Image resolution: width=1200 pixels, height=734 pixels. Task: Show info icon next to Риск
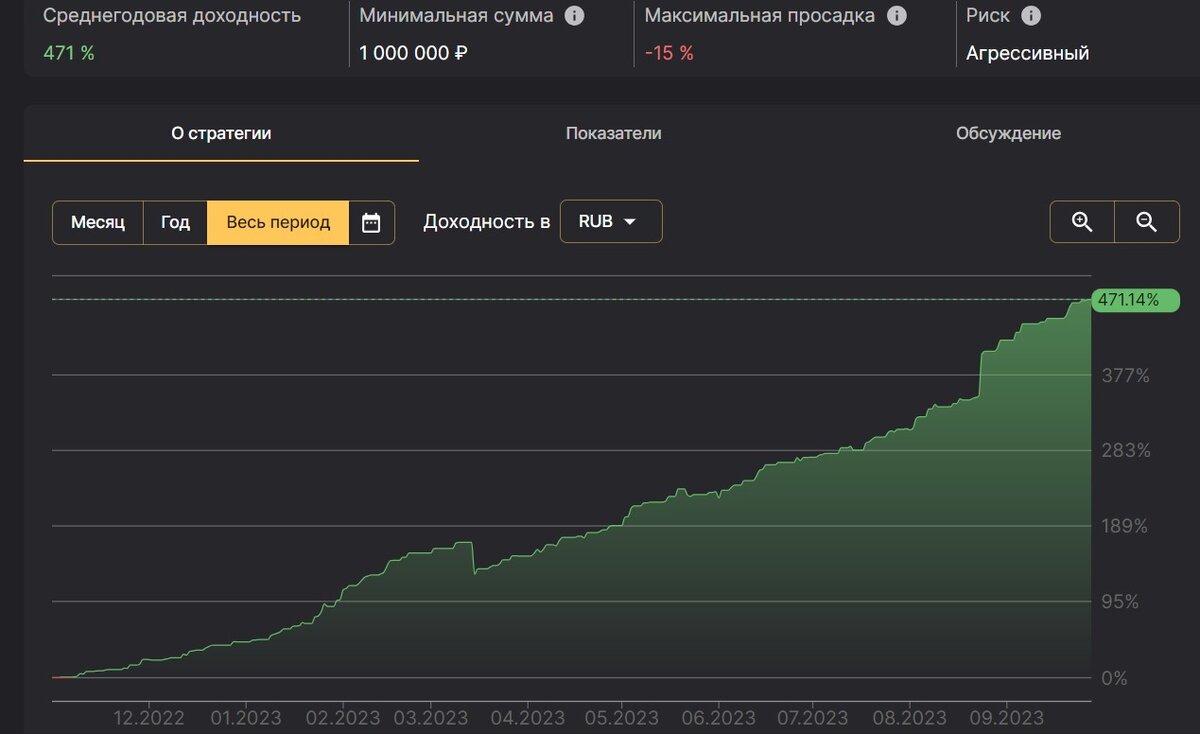pyautogui.click(x=1031, y=16)
